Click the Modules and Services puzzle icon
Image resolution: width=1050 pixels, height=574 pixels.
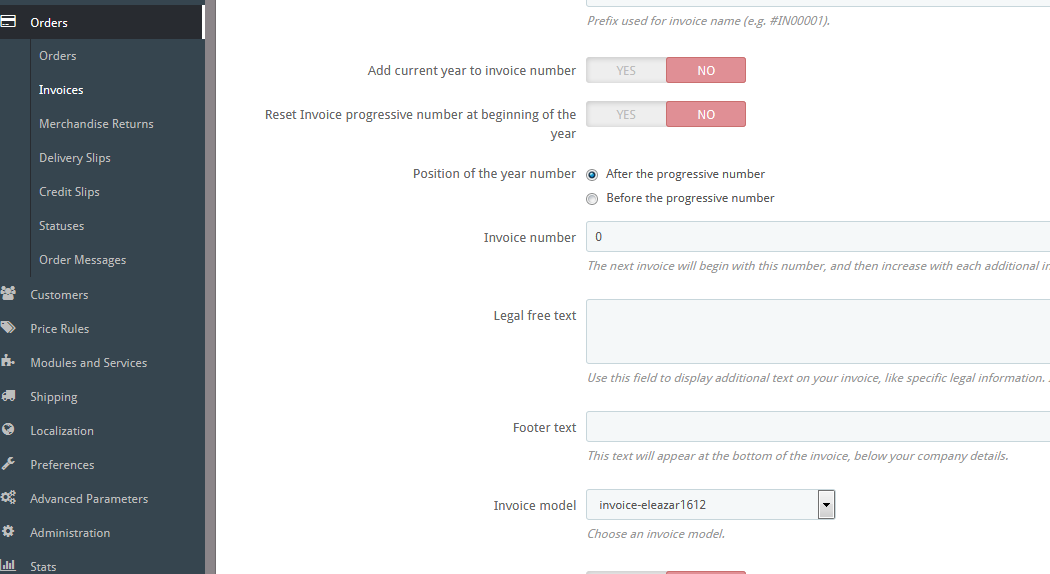tap(8, 362)
